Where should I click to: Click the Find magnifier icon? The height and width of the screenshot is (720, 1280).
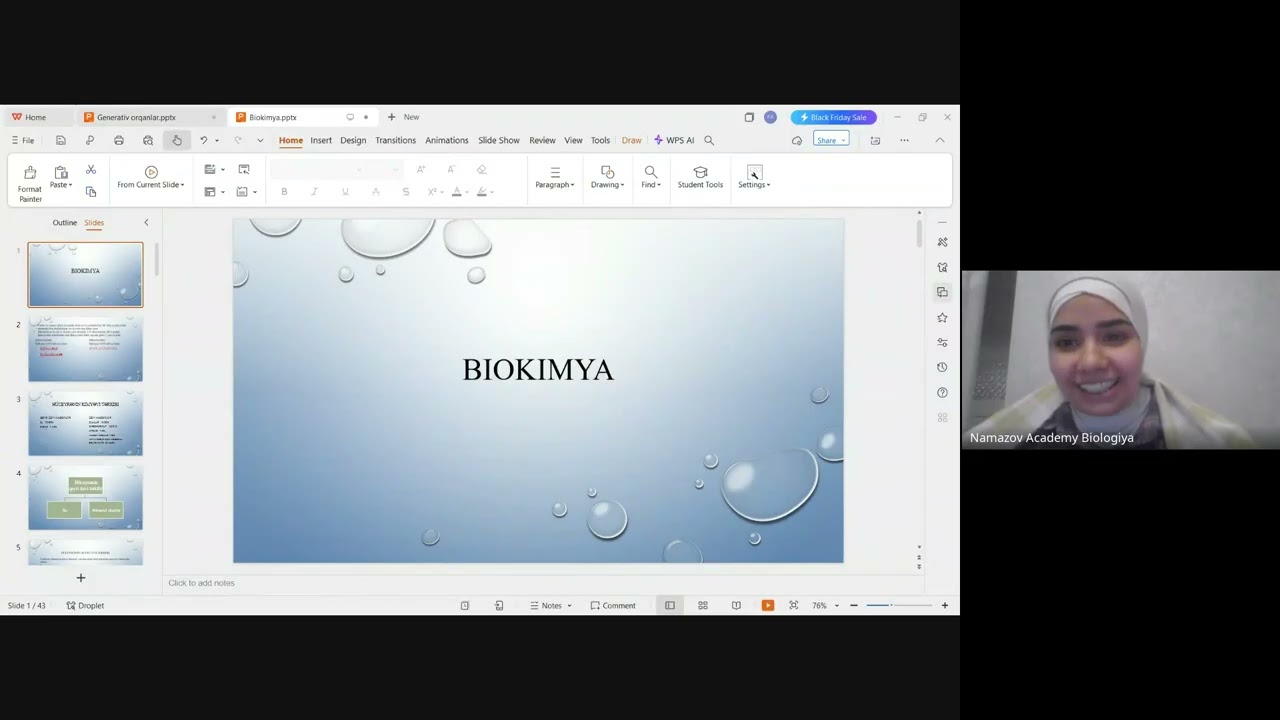pyautogui.click(x=651, y=172)
